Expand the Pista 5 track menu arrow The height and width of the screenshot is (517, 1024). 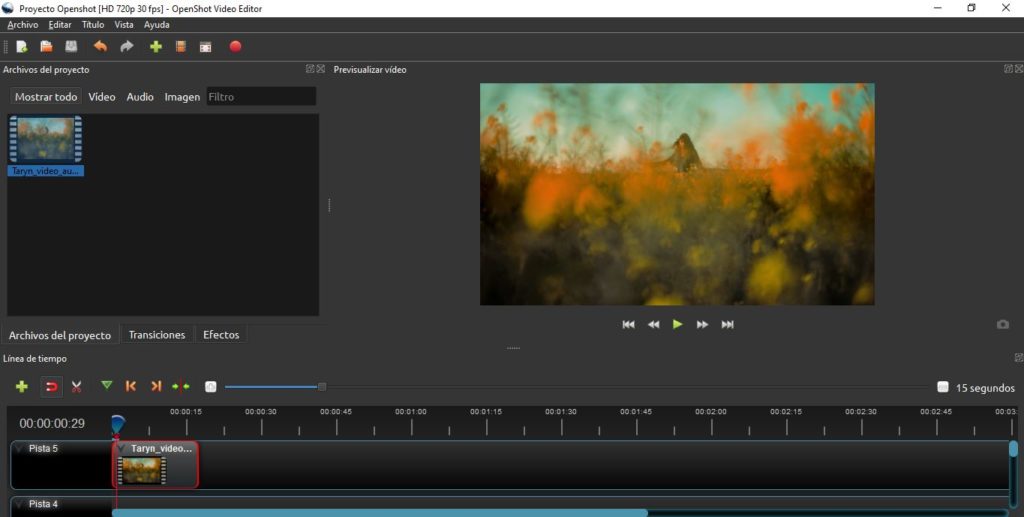(x=19, y=449)
